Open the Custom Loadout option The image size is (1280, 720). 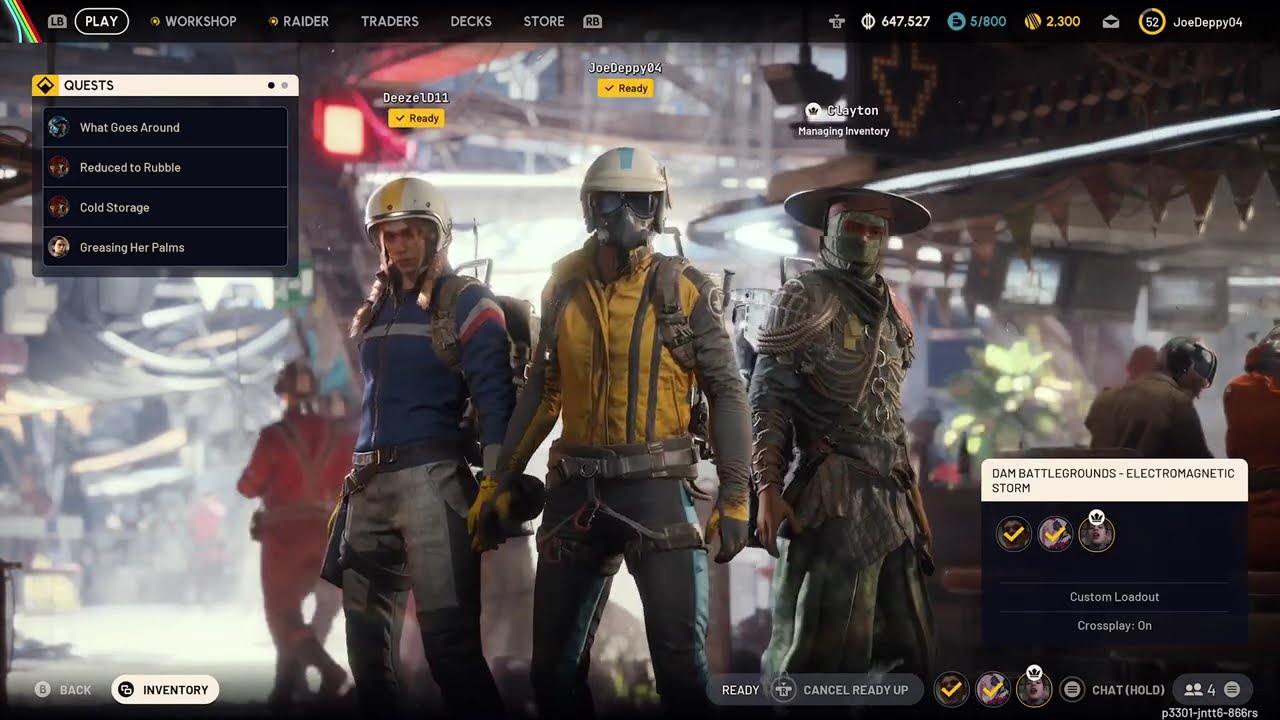[x=1114, y=597]
